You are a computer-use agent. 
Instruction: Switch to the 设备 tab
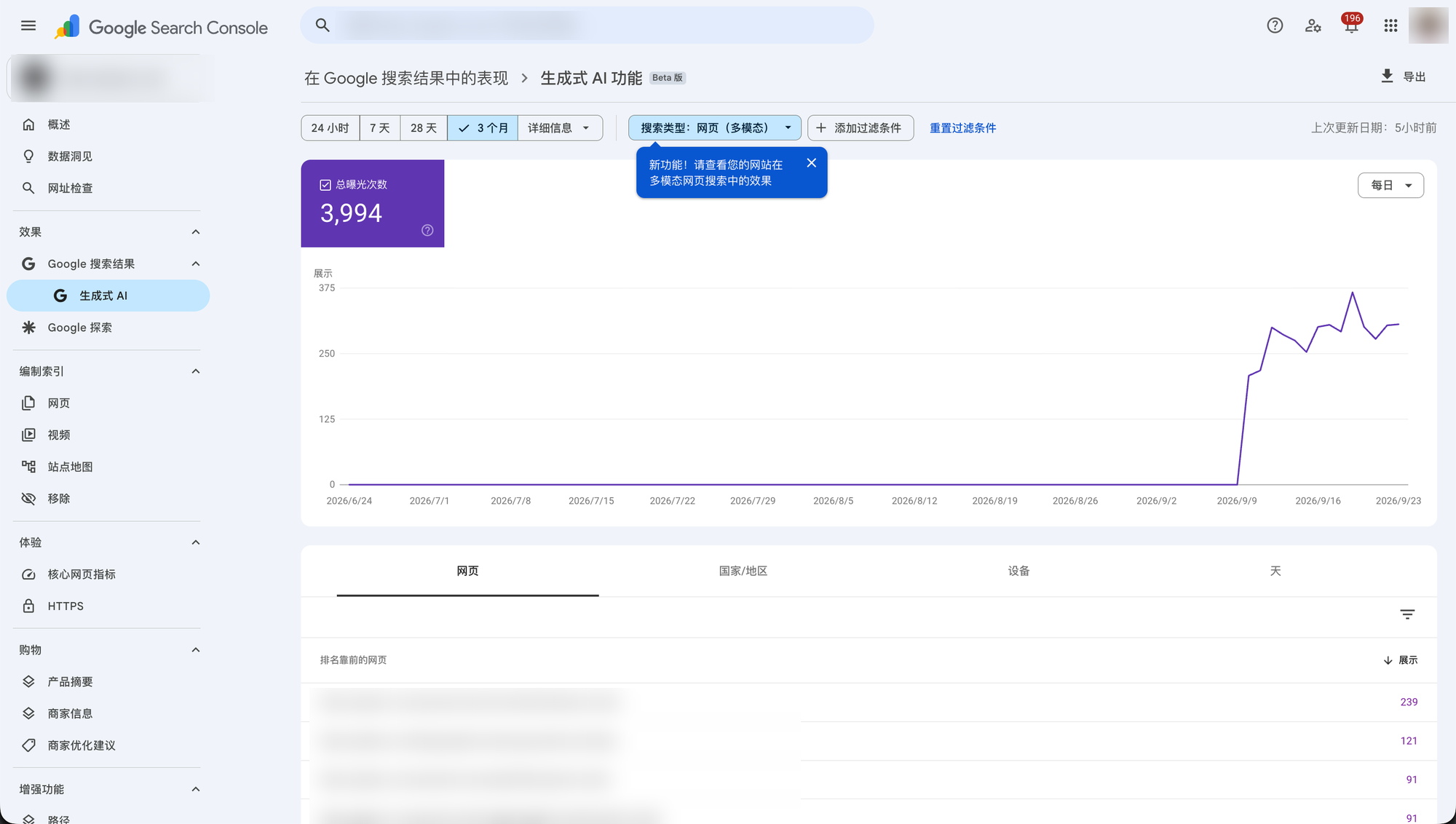(1018, 571)
